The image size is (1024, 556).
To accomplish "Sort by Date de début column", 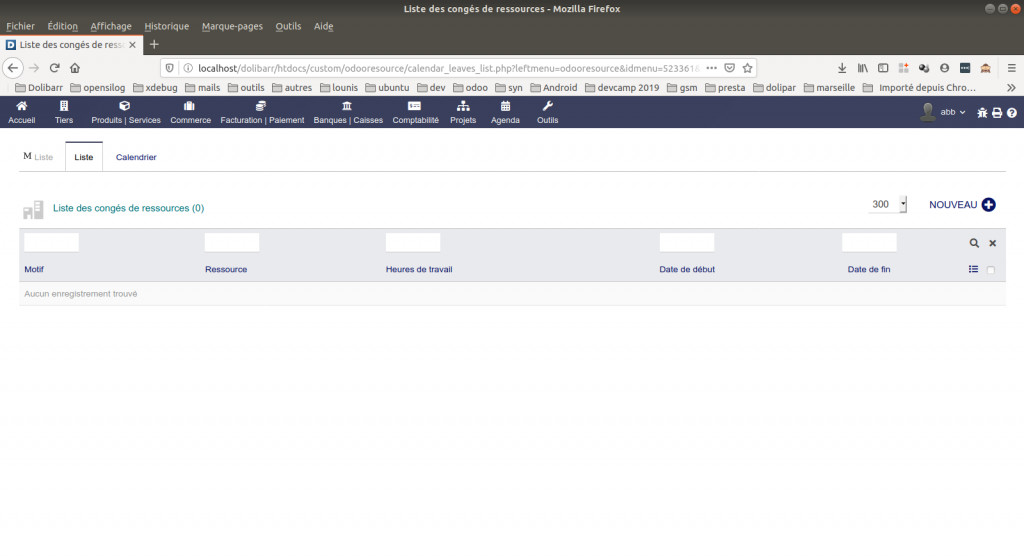I will tap(687, 270).
